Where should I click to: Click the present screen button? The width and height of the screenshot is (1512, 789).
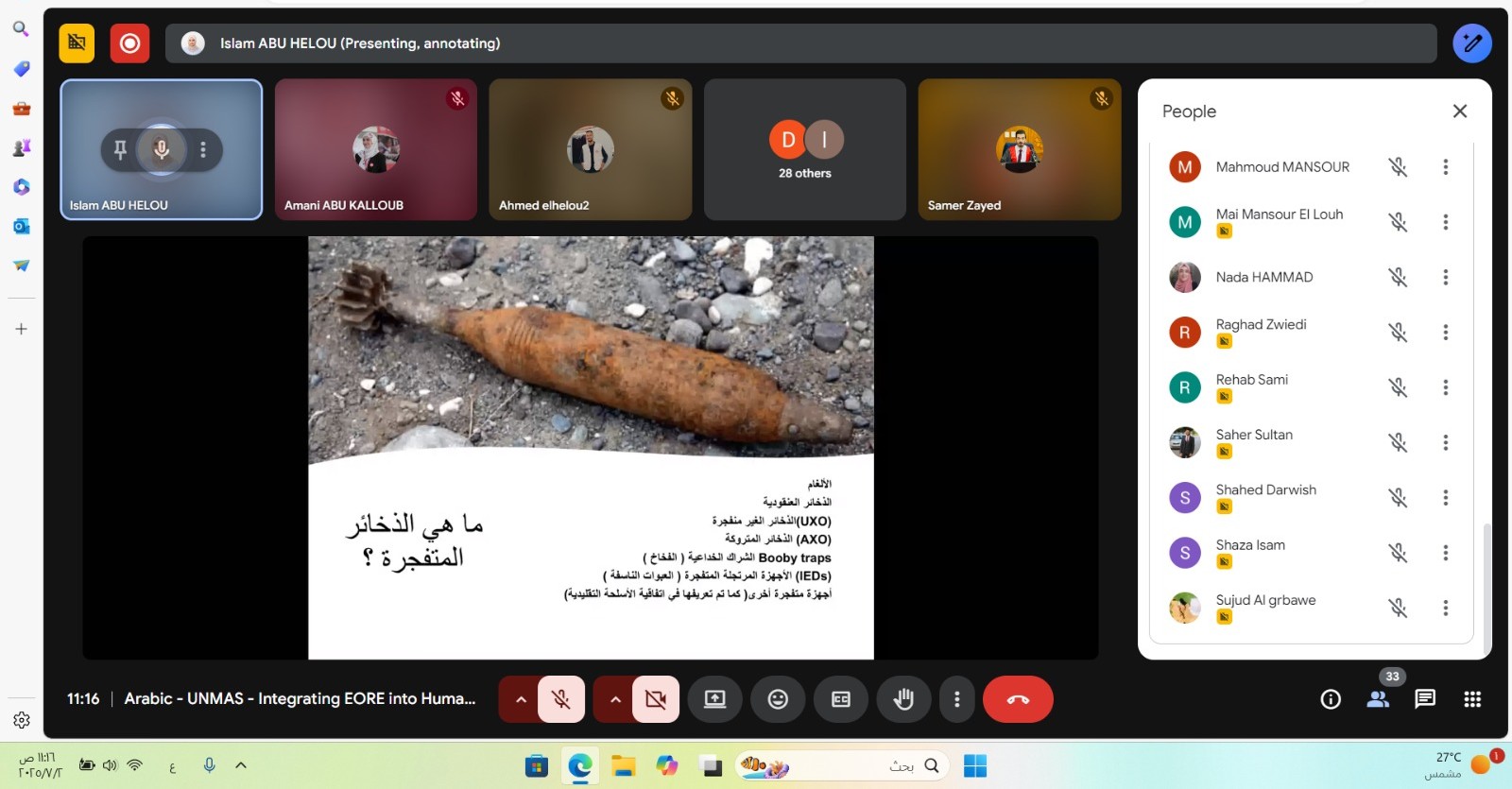(714, 699)
